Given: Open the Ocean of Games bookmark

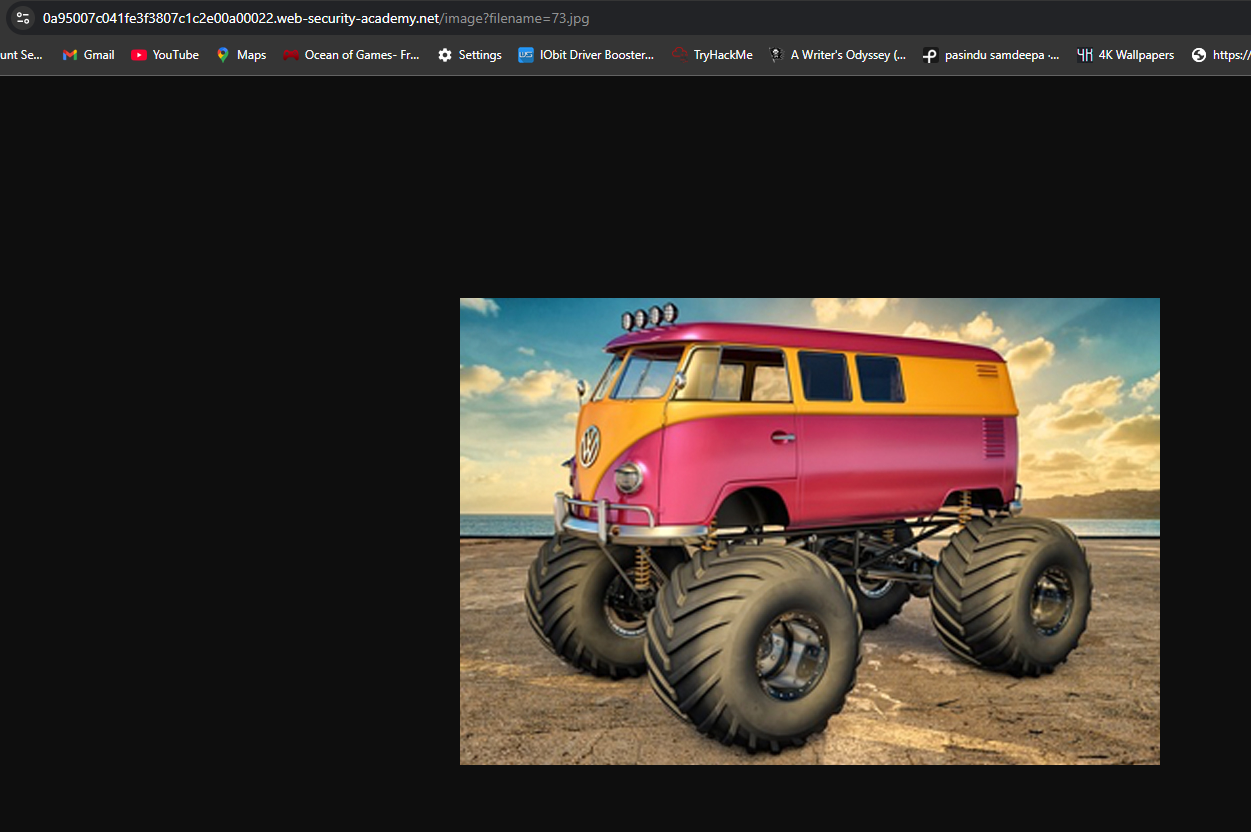Looking at the screenshot, I should coord(351,55).
